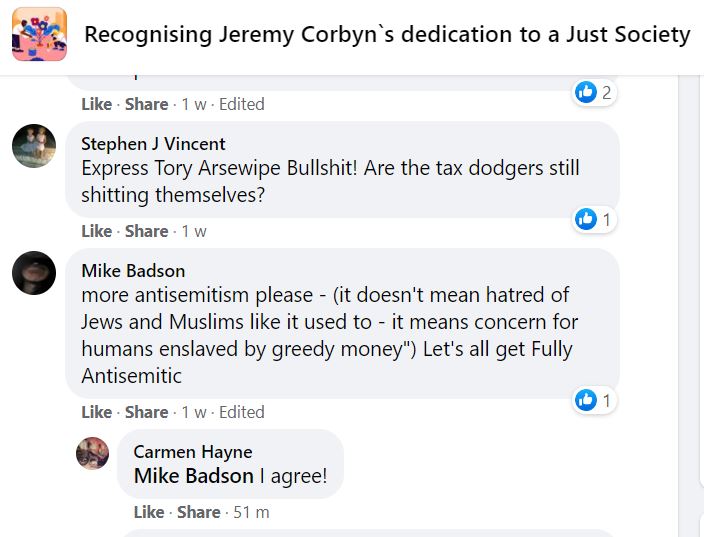Image resolution: width=704 pixels, height=537 pixels.
Task: Like Mike Badson's antisemitism comment
Action: click(96, 412)
